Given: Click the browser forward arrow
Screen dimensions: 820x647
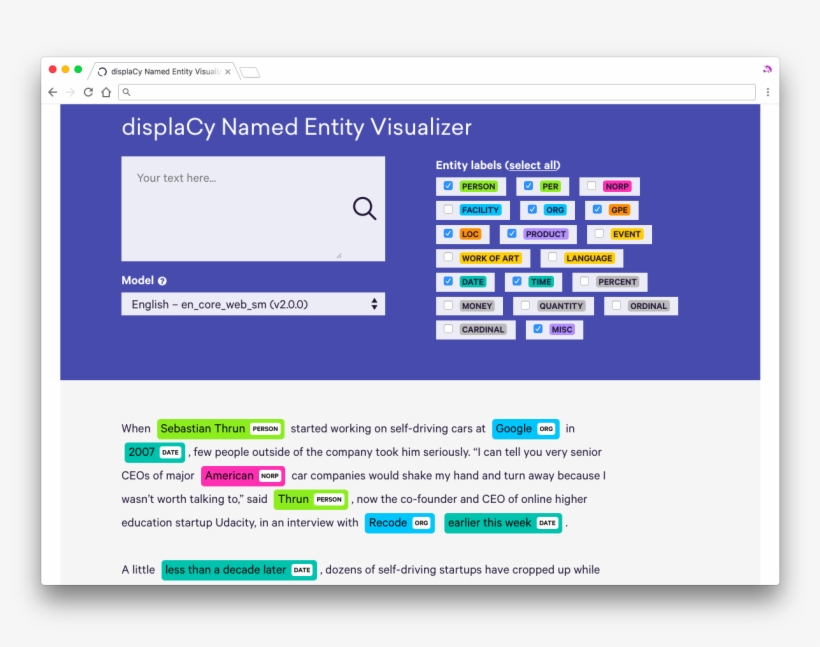Looking at the screenshot, I should pyautogui.click(x=69, y=92).
